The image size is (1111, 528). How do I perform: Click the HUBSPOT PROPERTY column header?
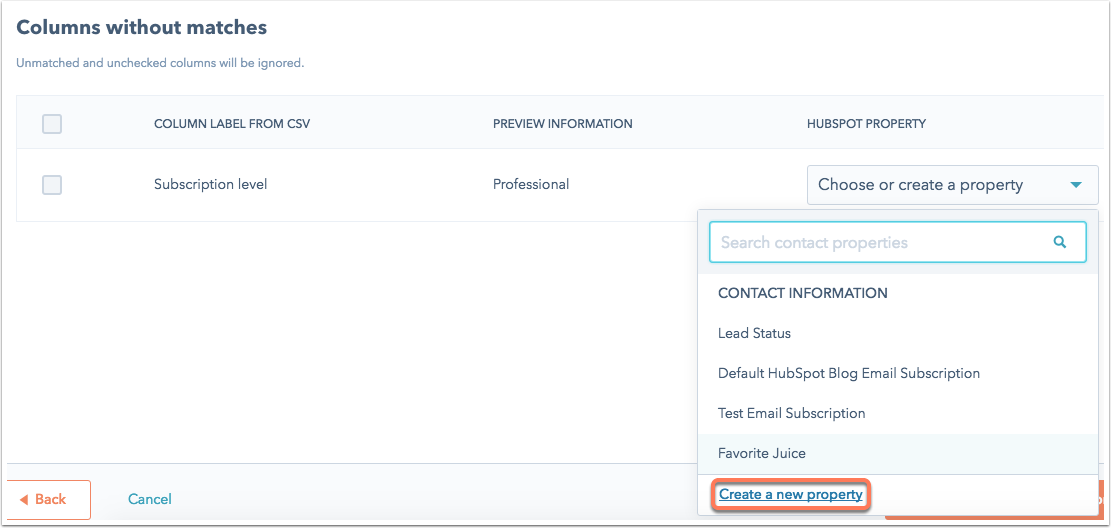866,124
